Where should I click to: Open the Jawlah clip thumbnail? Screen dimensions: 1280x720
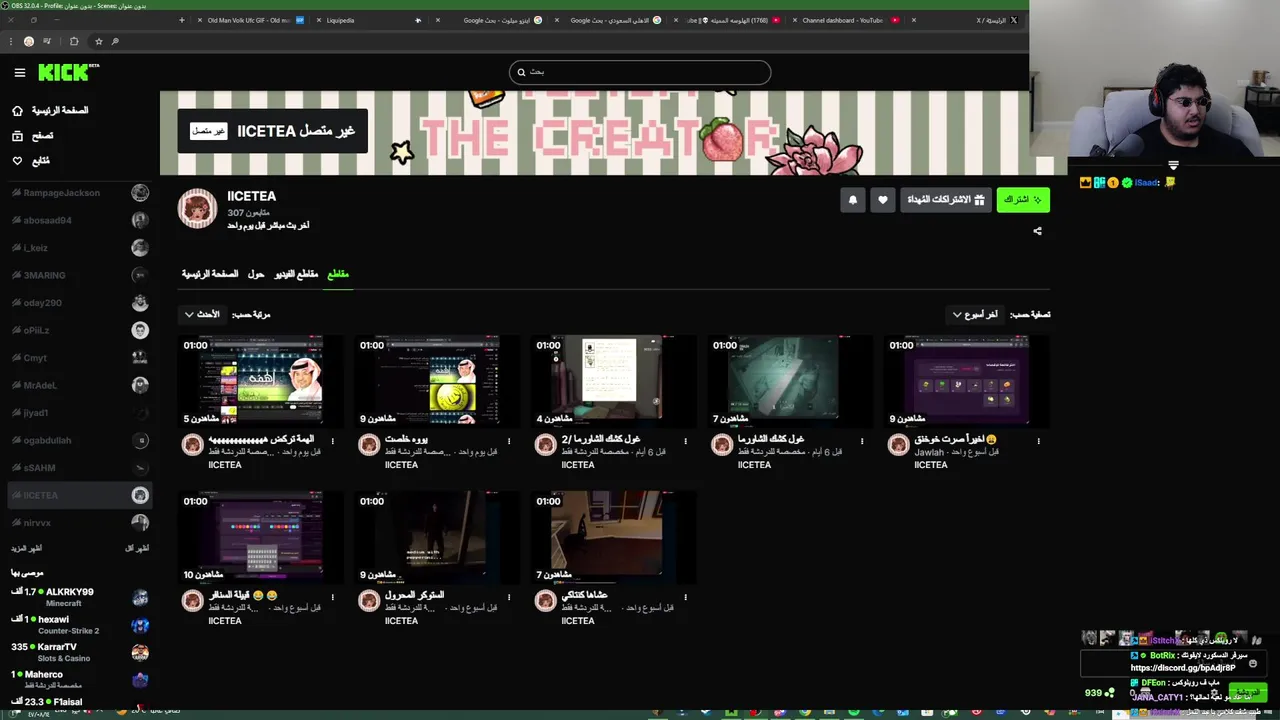(x=966, y=381)
